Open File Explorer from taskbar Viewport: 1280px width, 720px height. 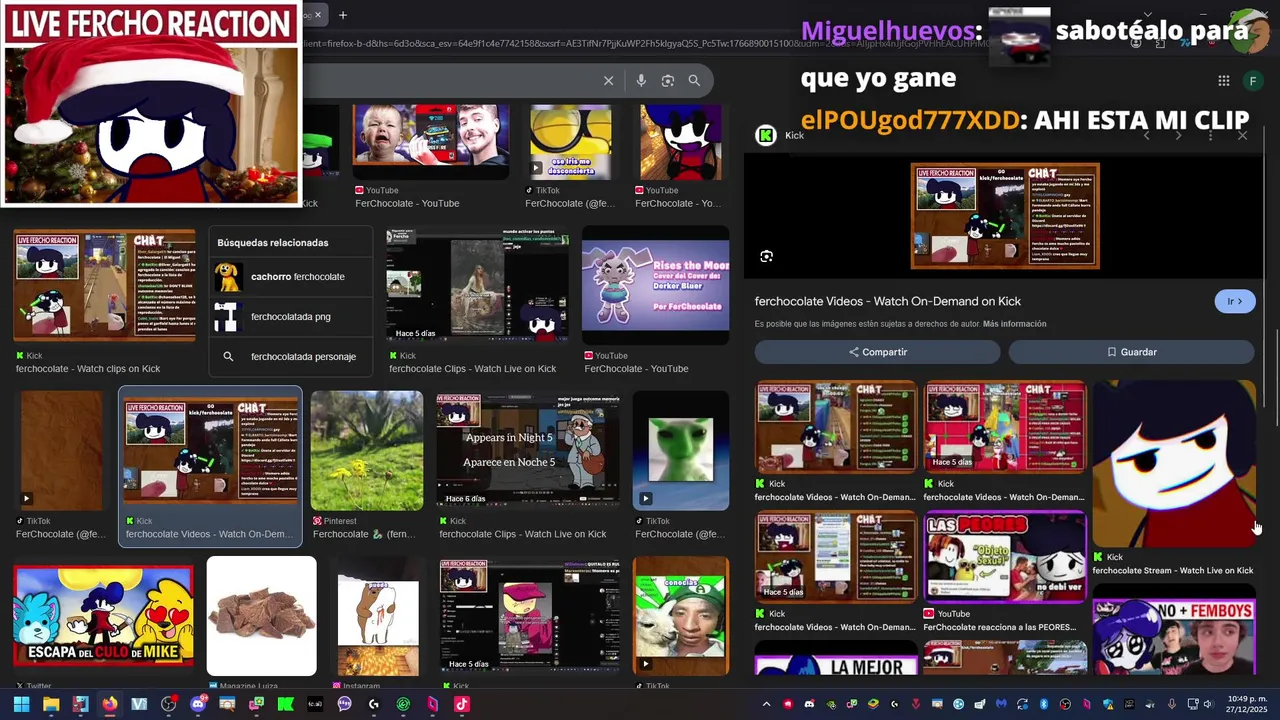(x=51, y=704)
